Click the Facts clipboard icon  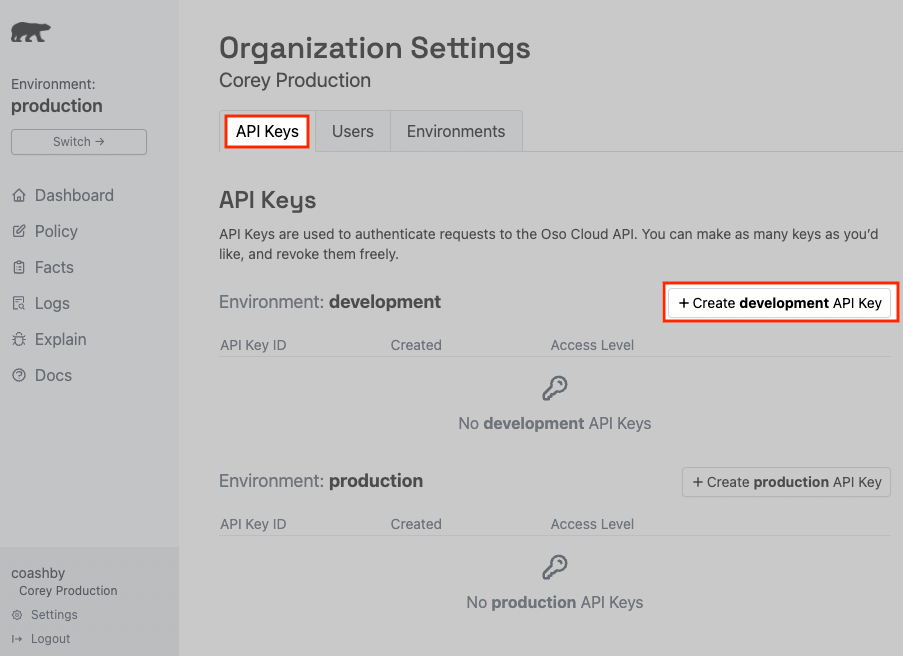click(18, 268)
